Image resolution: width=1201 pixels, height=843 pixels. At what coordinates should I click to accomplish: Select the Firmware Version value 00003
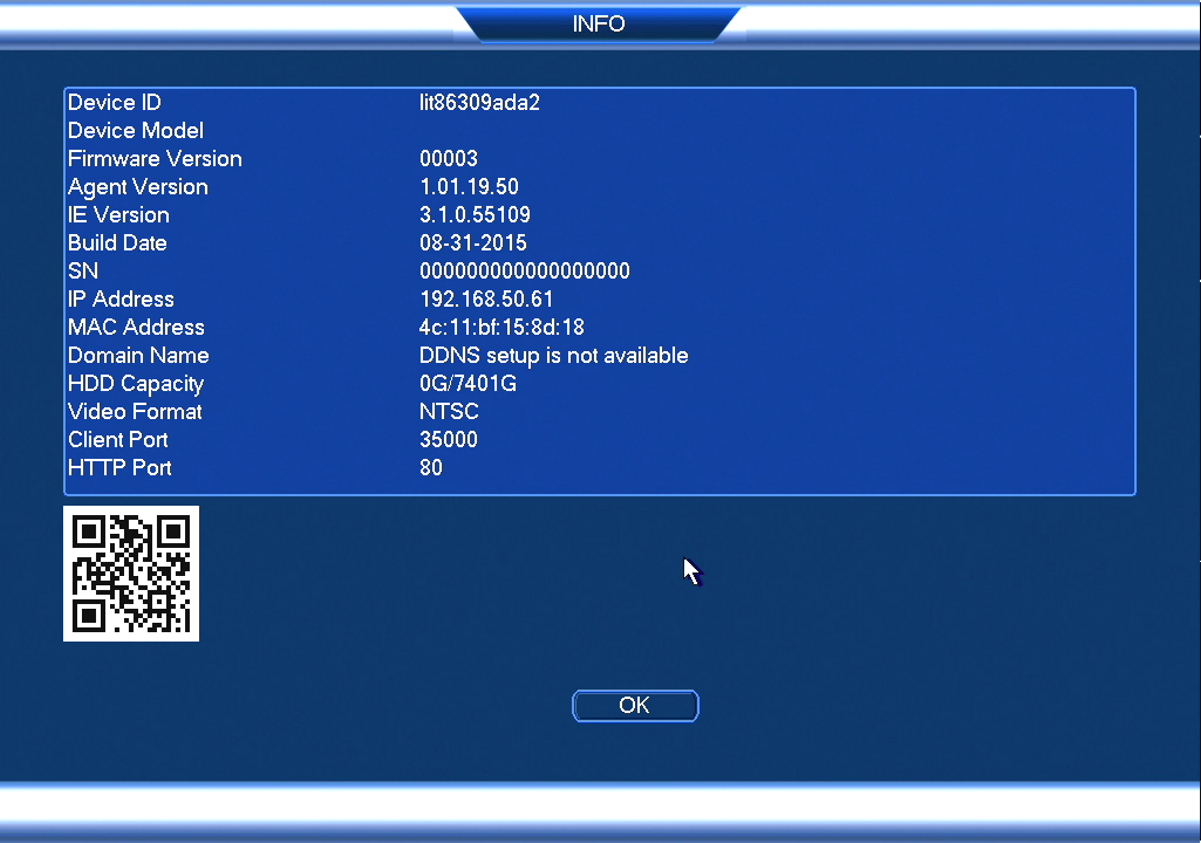(449, 159)
